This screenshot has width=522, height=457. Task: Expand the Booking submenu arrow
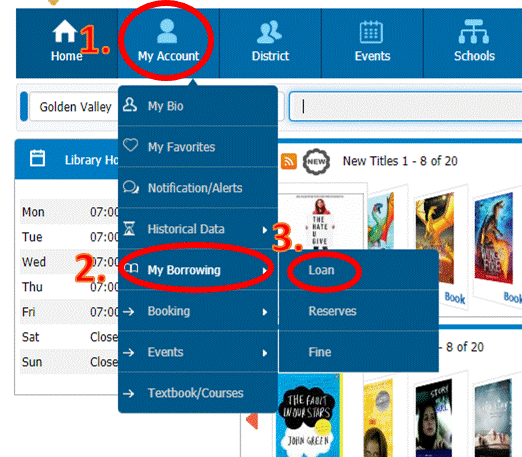pyautogui.click(x=265, y=312)
